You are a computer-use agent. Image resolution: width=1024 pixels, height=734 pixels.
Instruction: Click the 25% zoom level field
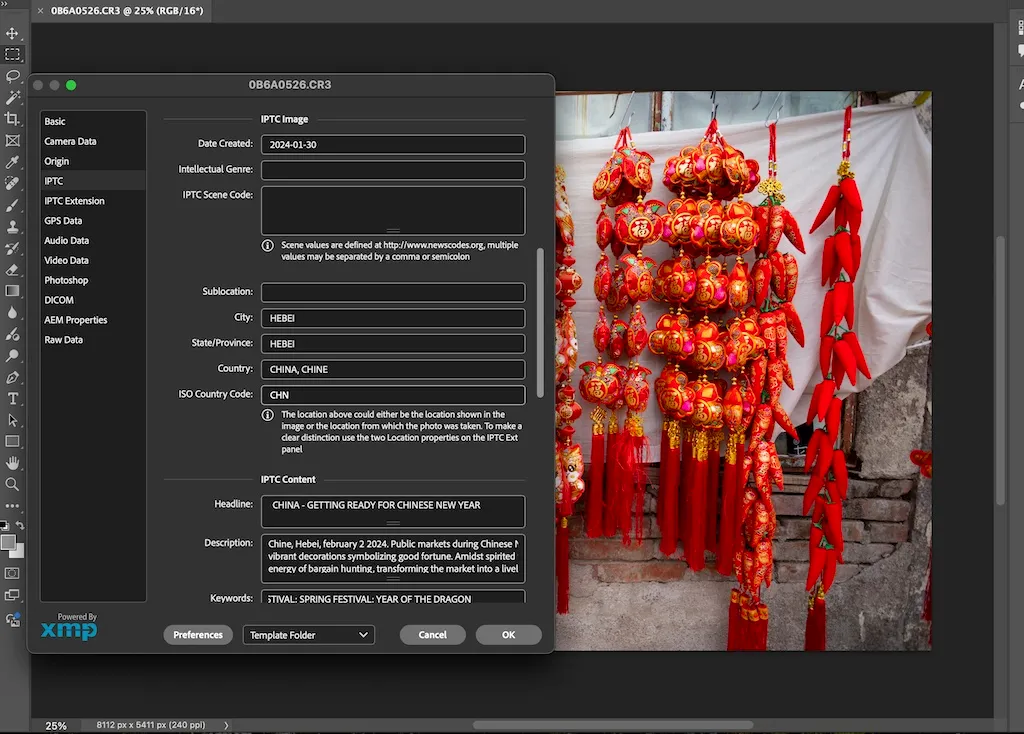[56, 726]
